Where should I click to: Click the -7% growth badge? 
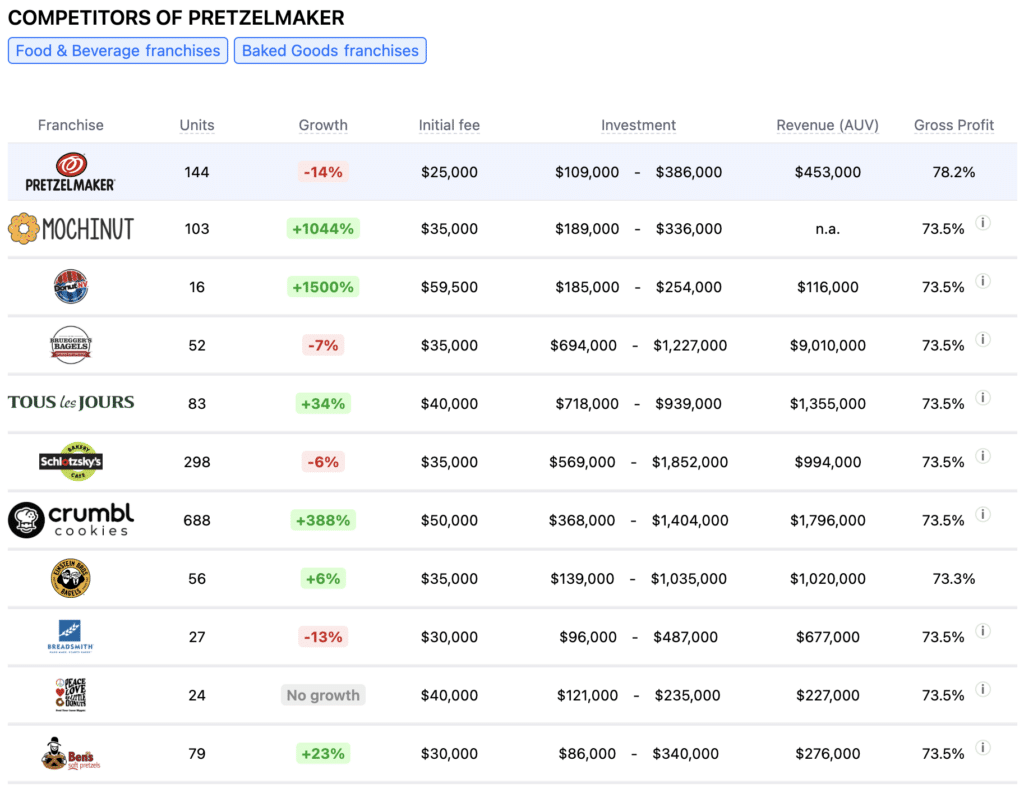(323, 345)
